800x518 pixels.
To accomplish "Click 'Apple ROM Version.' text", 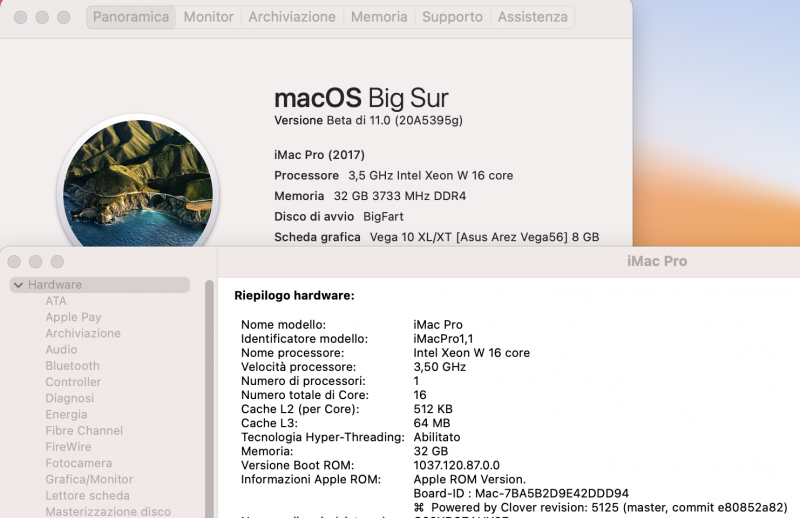I will (469, 479).
